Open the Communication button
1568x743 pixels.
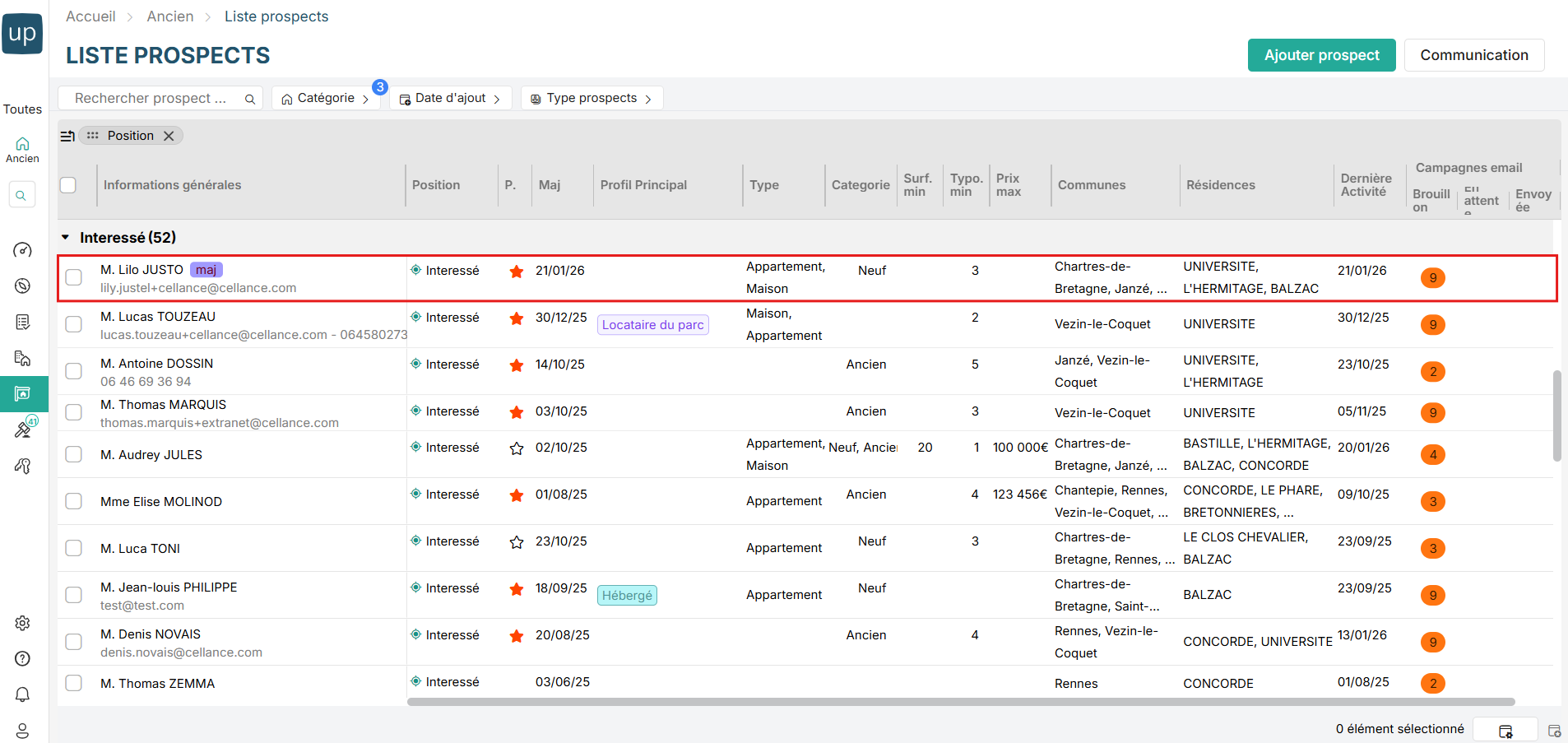pyautogui.click(x=1473, y=55)
